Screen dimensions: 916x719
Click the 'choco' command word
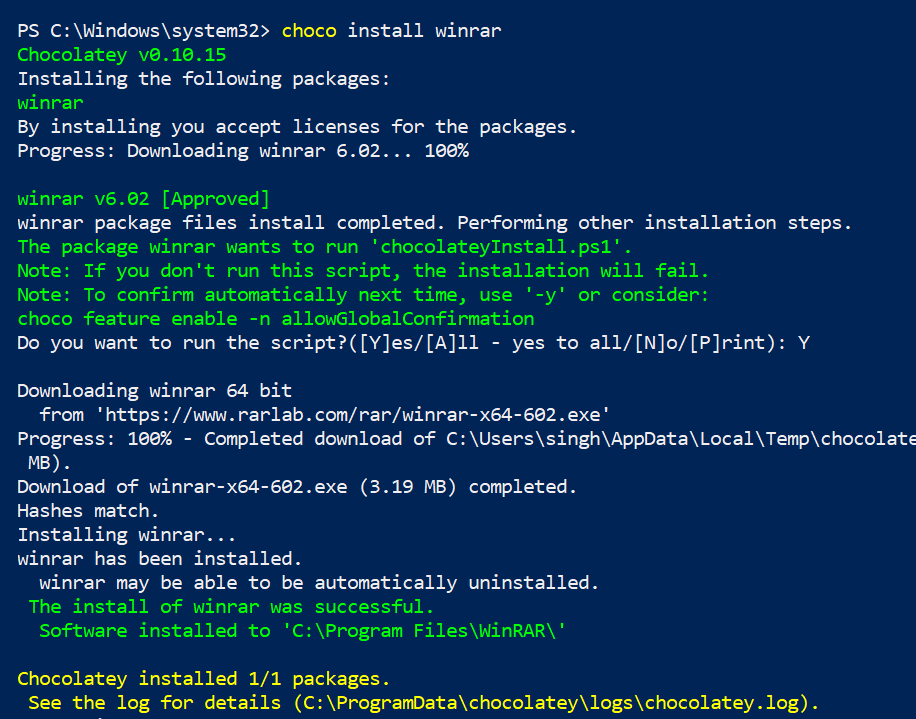tap(309, 30)
